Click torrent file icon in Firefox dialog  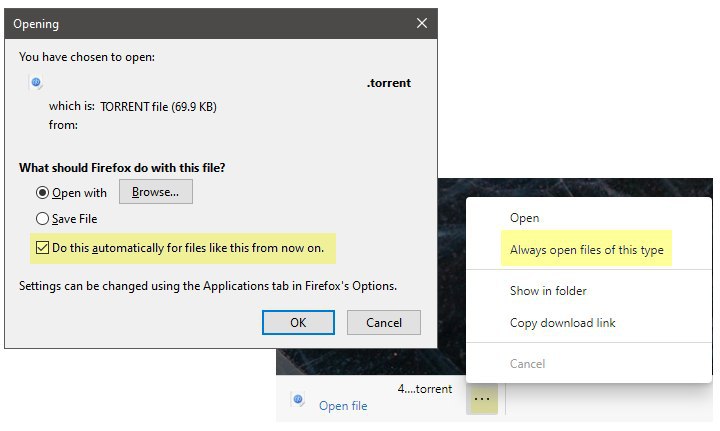tap(36, 83)
